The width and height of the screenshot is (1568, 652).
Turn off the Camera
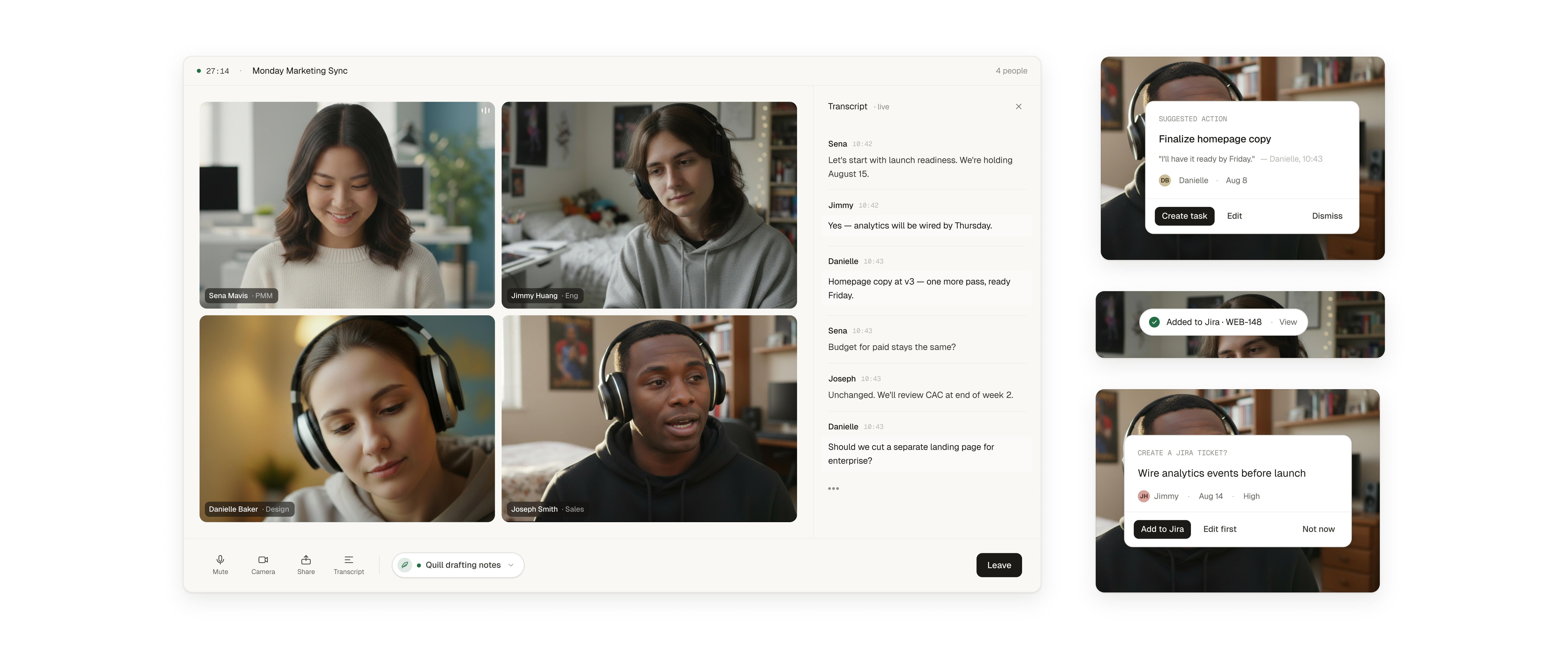(263, 564)
